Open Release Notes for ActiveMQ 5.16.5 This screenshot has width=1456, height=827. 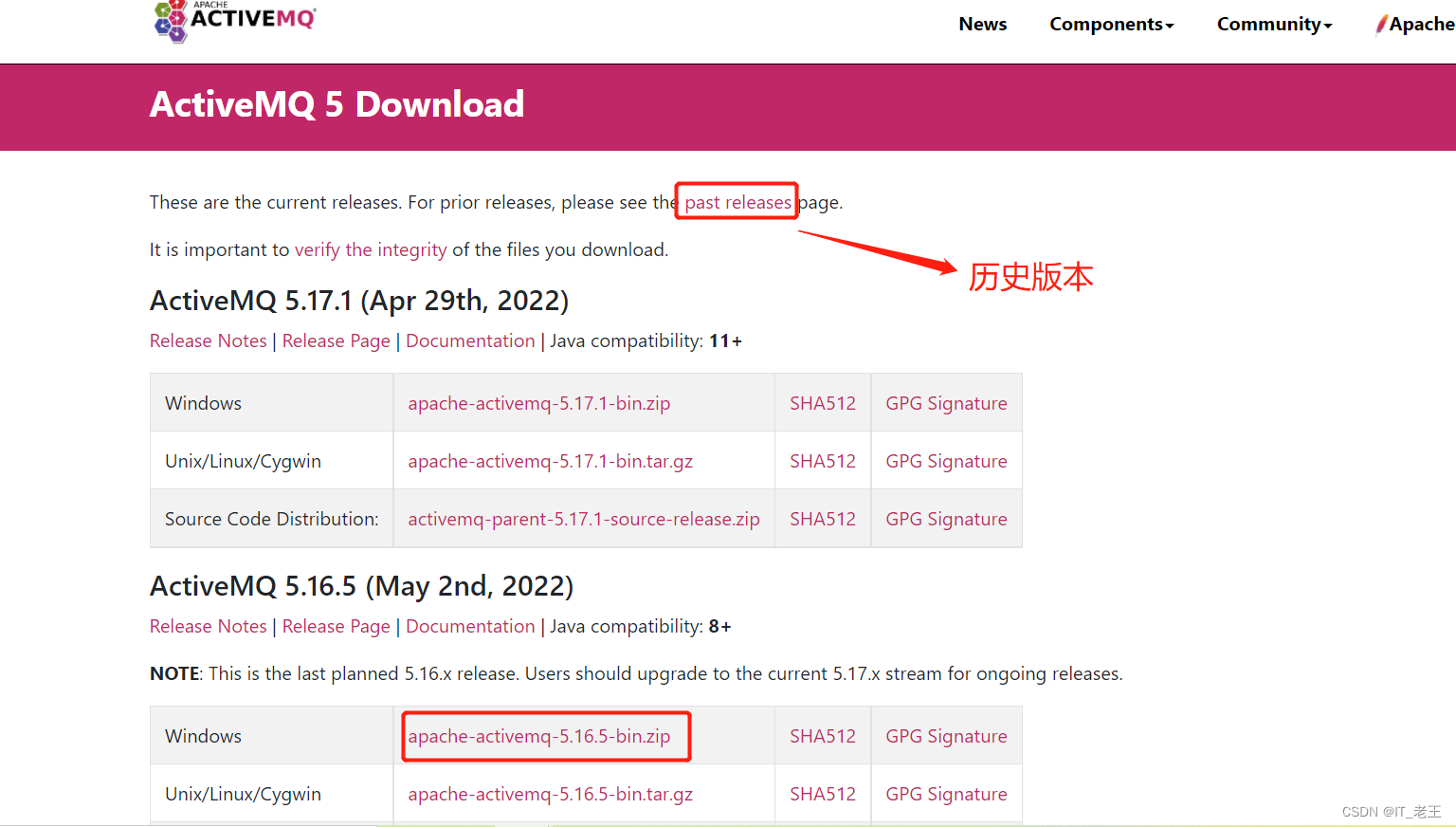click(x=209, y=626)
